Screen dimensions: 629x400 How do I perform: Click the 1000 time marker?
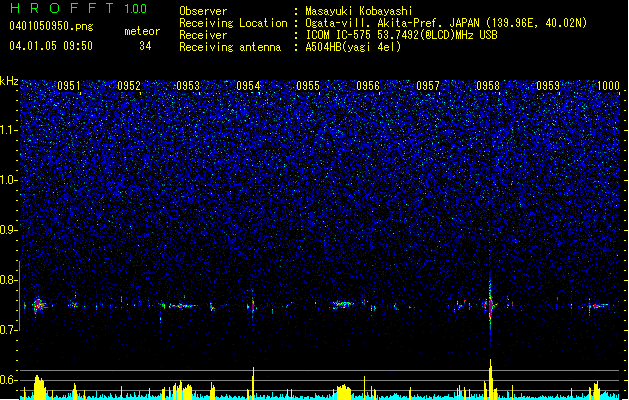point(608,86)
